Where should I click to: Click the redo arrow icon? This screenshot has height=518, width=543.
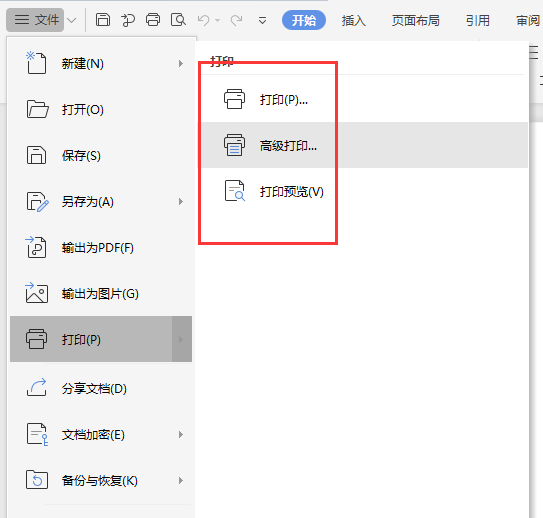coord(237,20)
